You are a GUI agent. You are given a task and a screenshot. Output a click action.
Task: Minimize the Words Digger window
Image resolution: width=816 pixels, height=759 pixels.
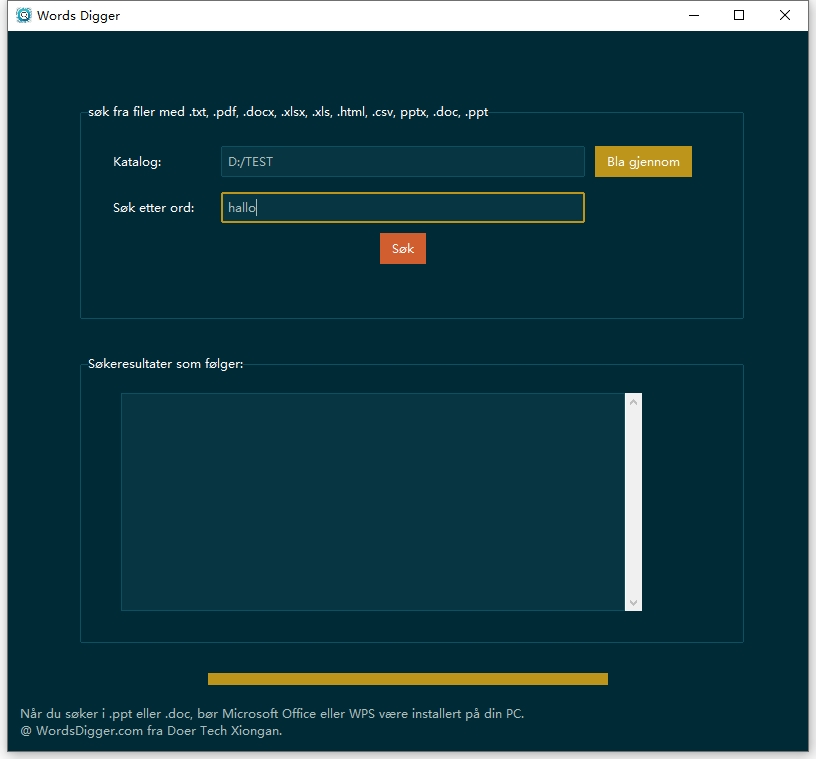[x=694, y=15]
